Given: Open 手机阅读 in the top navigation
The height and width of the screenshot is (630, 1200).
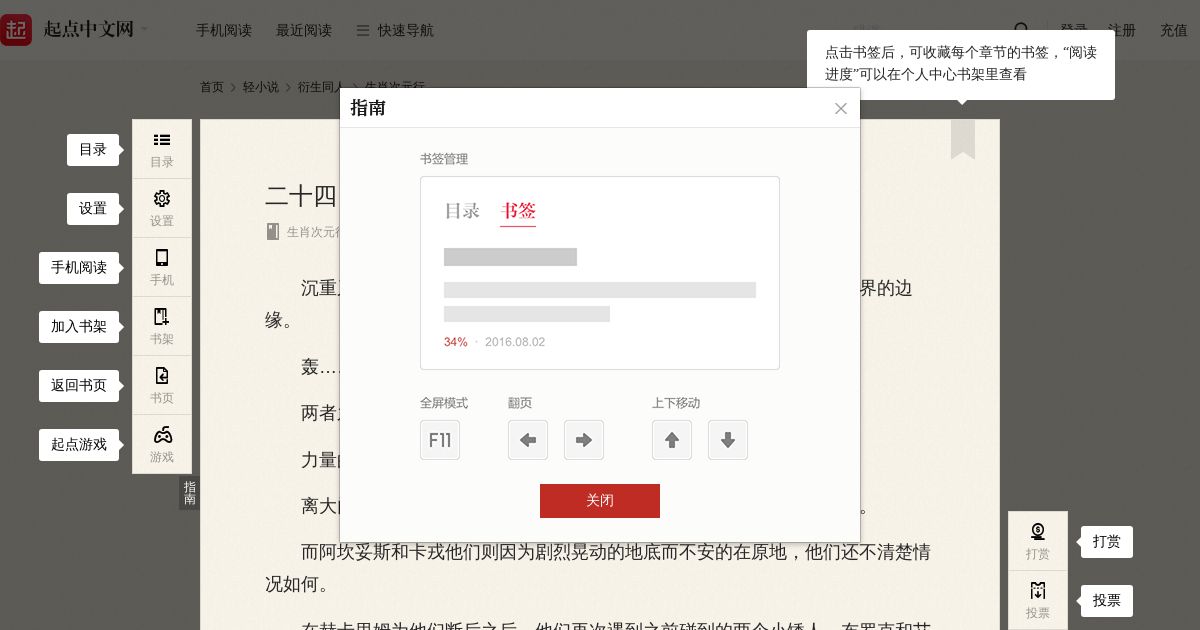Looking at the screenshot, I should tap(224, 31).
